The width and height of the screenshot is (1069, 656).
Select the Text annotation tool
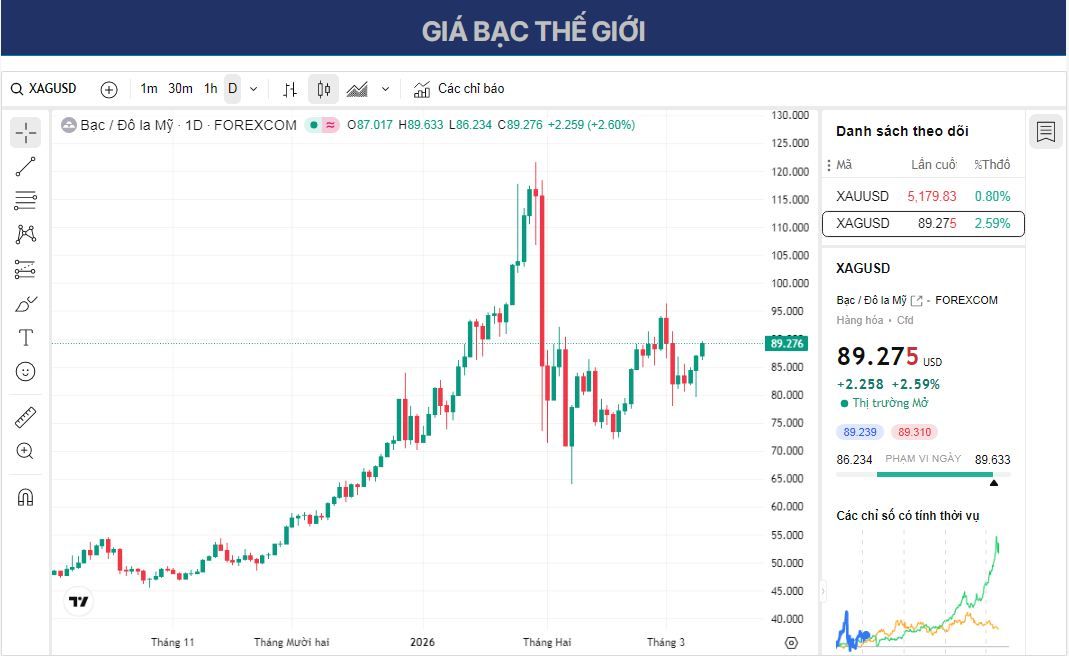(25, 338)
